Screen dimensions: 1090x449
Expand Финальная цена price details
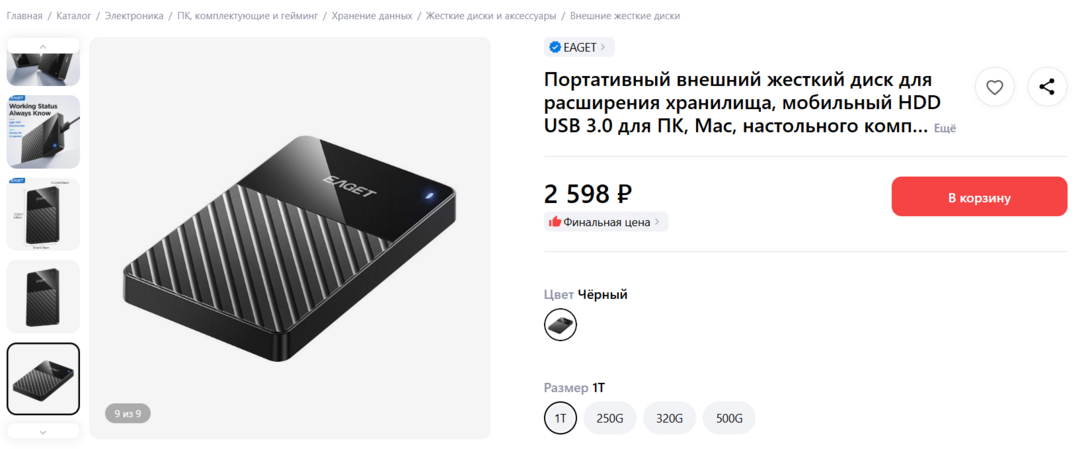(607, 222)
